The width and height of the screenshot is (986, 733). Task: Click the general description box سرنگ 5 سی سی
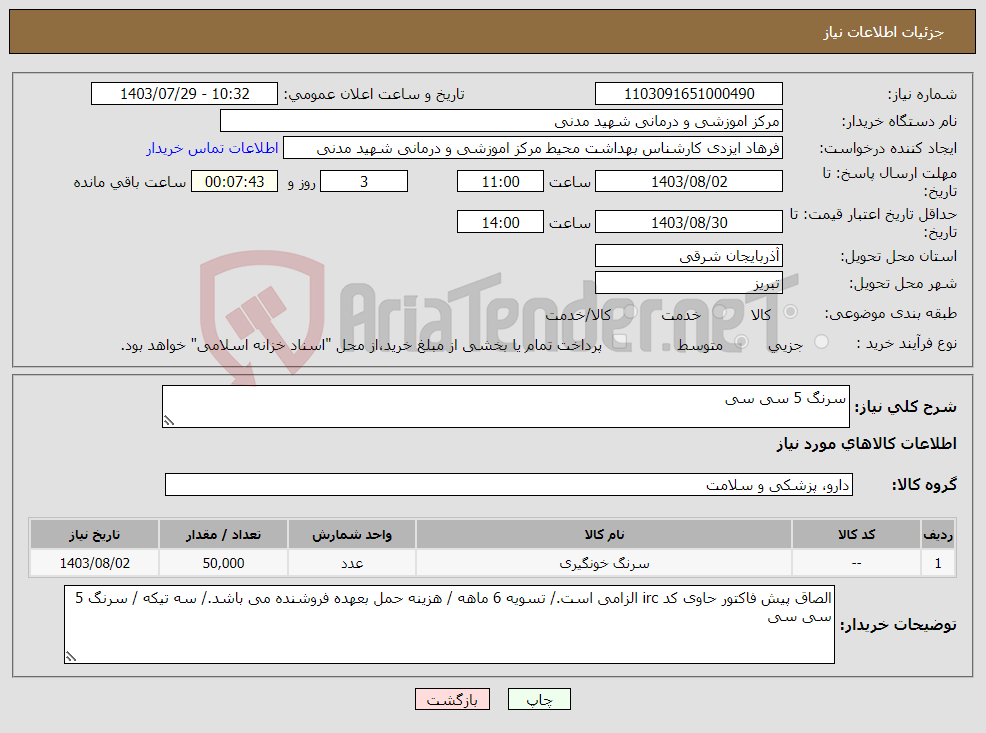click(x=506, y=407)
